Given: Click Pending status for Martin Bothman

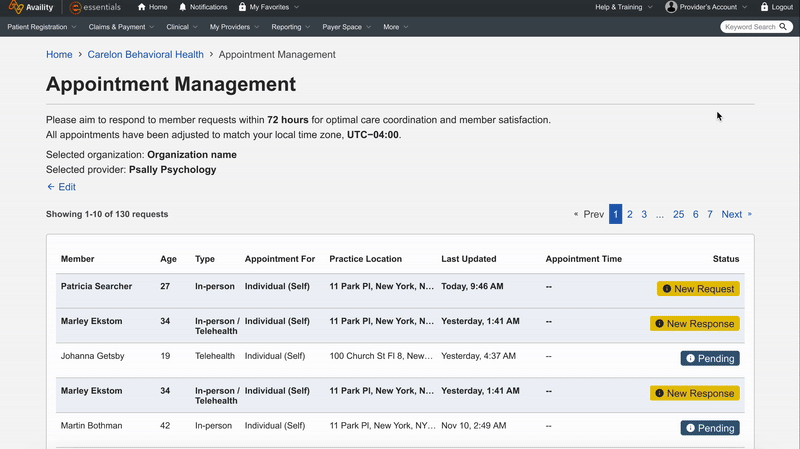Looking at the screenshot, I should pyautogui.click(x=710, y=428).
